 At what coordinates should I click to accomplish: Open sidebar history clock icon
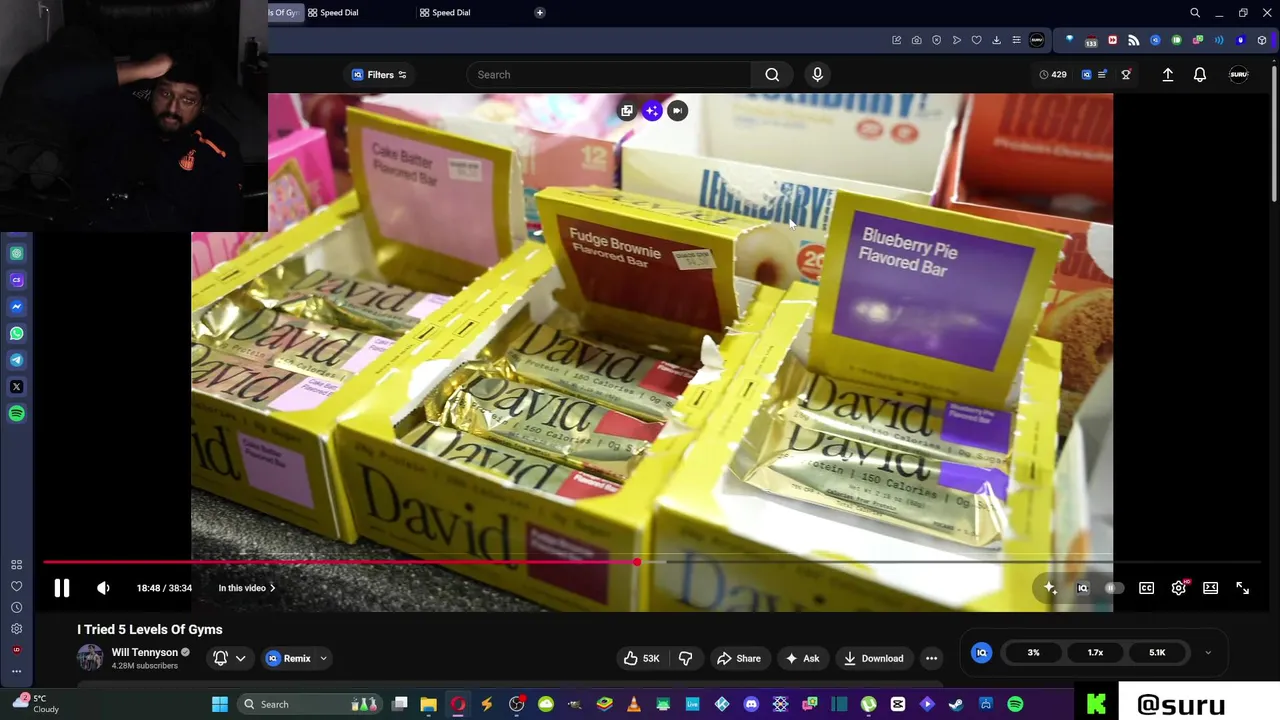click(x=16, y=608)
